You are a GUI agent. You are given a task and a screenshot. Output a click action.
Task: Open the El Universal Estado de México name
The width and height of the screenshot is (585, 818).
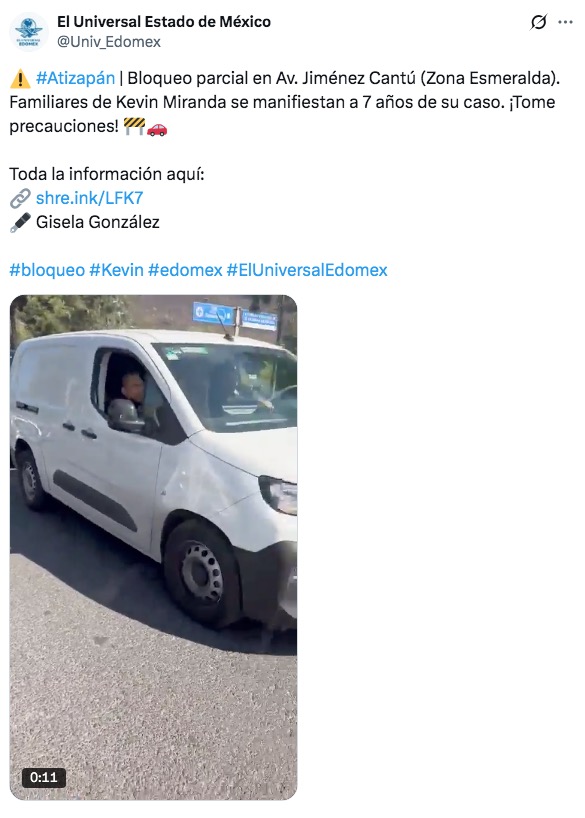pos(164,22)
